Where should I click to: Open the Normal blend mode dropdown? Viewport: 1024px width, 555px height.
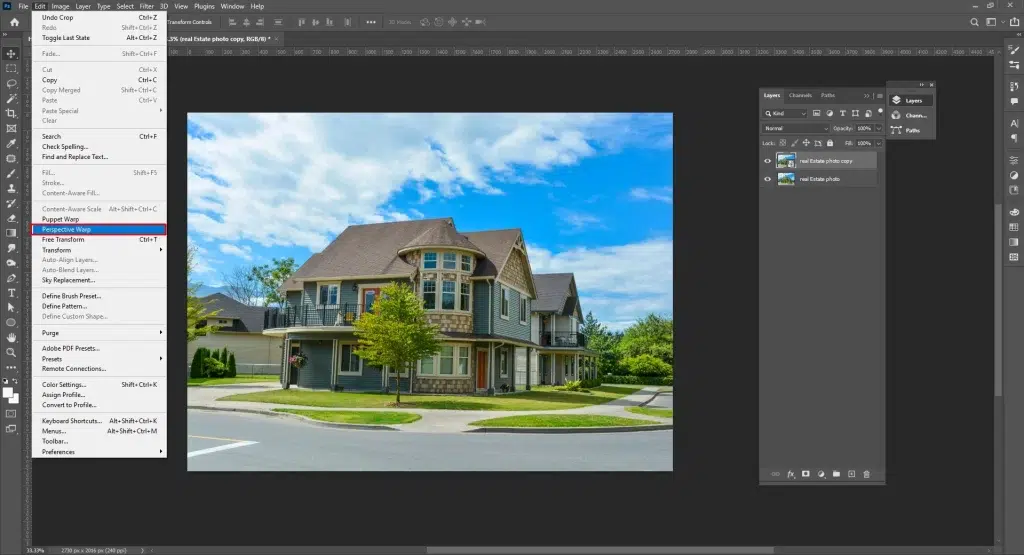(x=795, y=129)
